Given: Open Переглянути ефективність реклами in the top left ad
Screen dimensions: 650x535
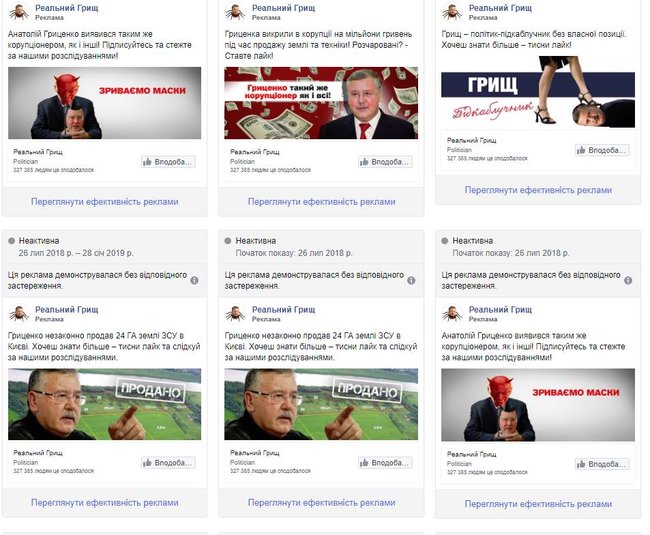Looking at the screenshot, I should tap(104, 202).
